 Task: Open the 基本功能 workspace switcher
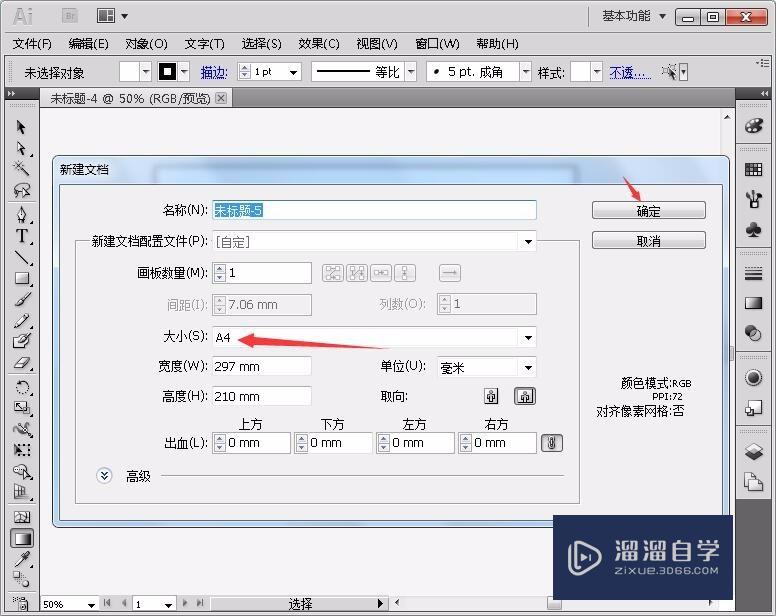(x=634, y=16)
